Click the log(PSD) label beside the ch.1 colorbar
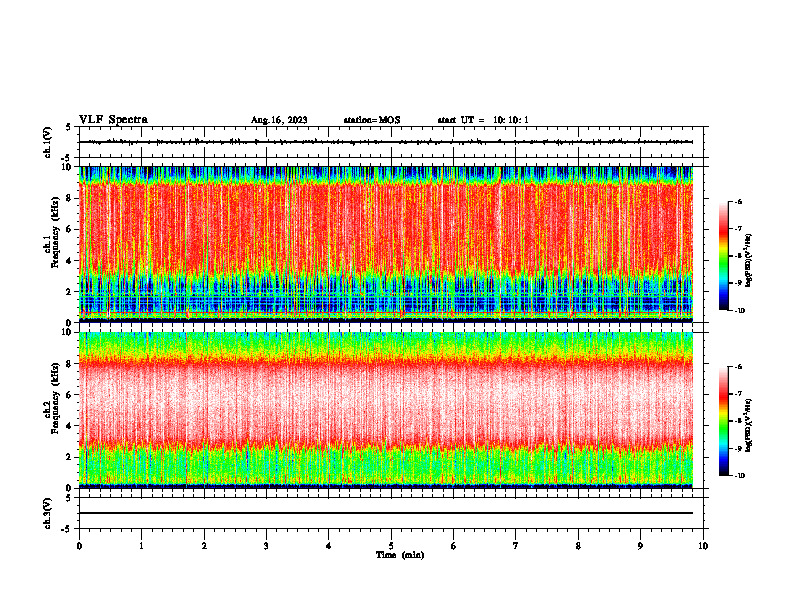 [749, 260]
